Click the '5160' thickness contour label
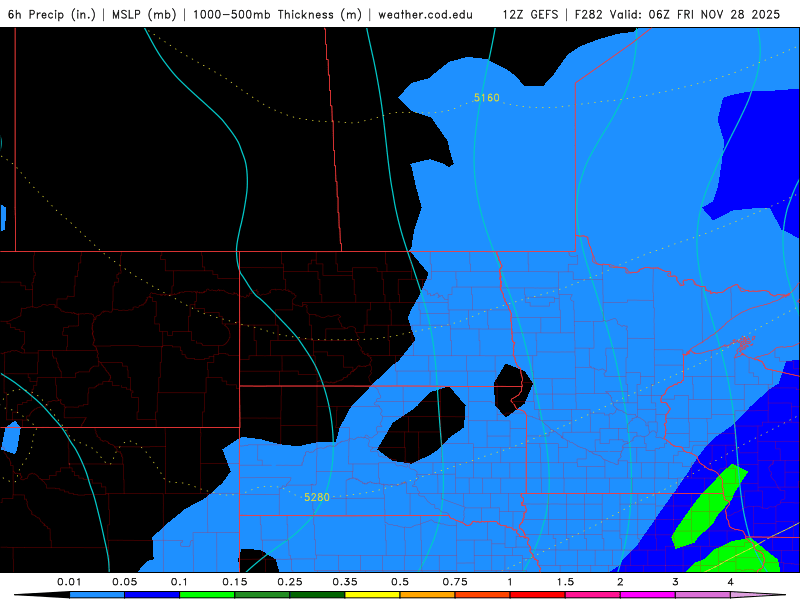The height and width of the screenshot is (600, 800). pyautogui.click(x=487, y=97)
